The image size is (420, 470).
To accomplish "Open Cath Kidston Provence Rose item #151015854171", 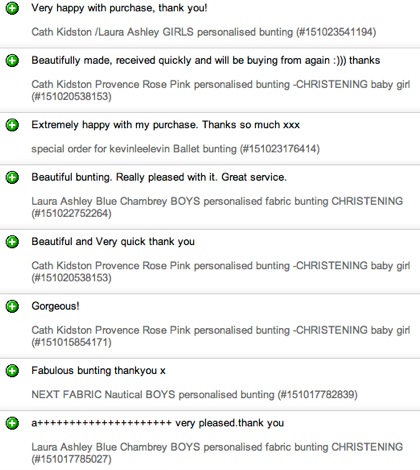I will 221,336.
